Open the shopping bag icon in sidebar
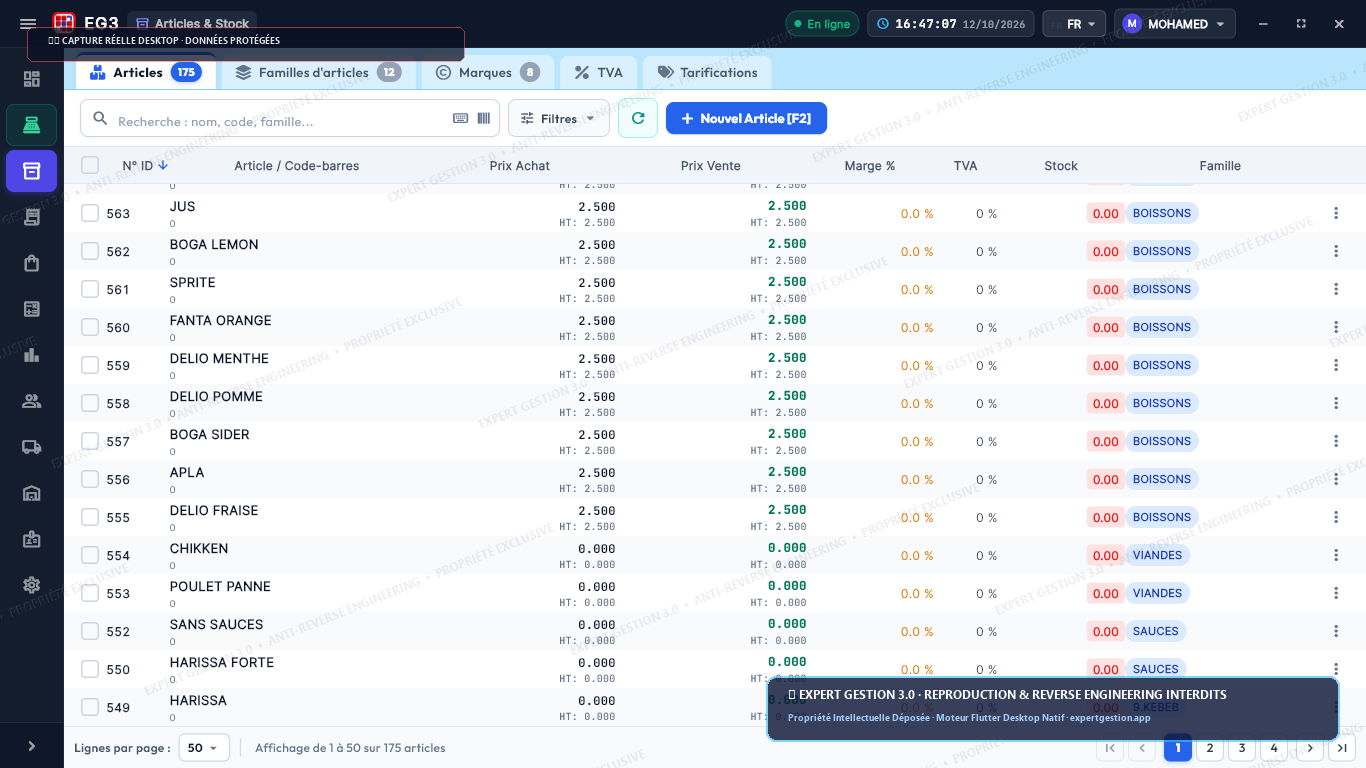 pos(32,263)
